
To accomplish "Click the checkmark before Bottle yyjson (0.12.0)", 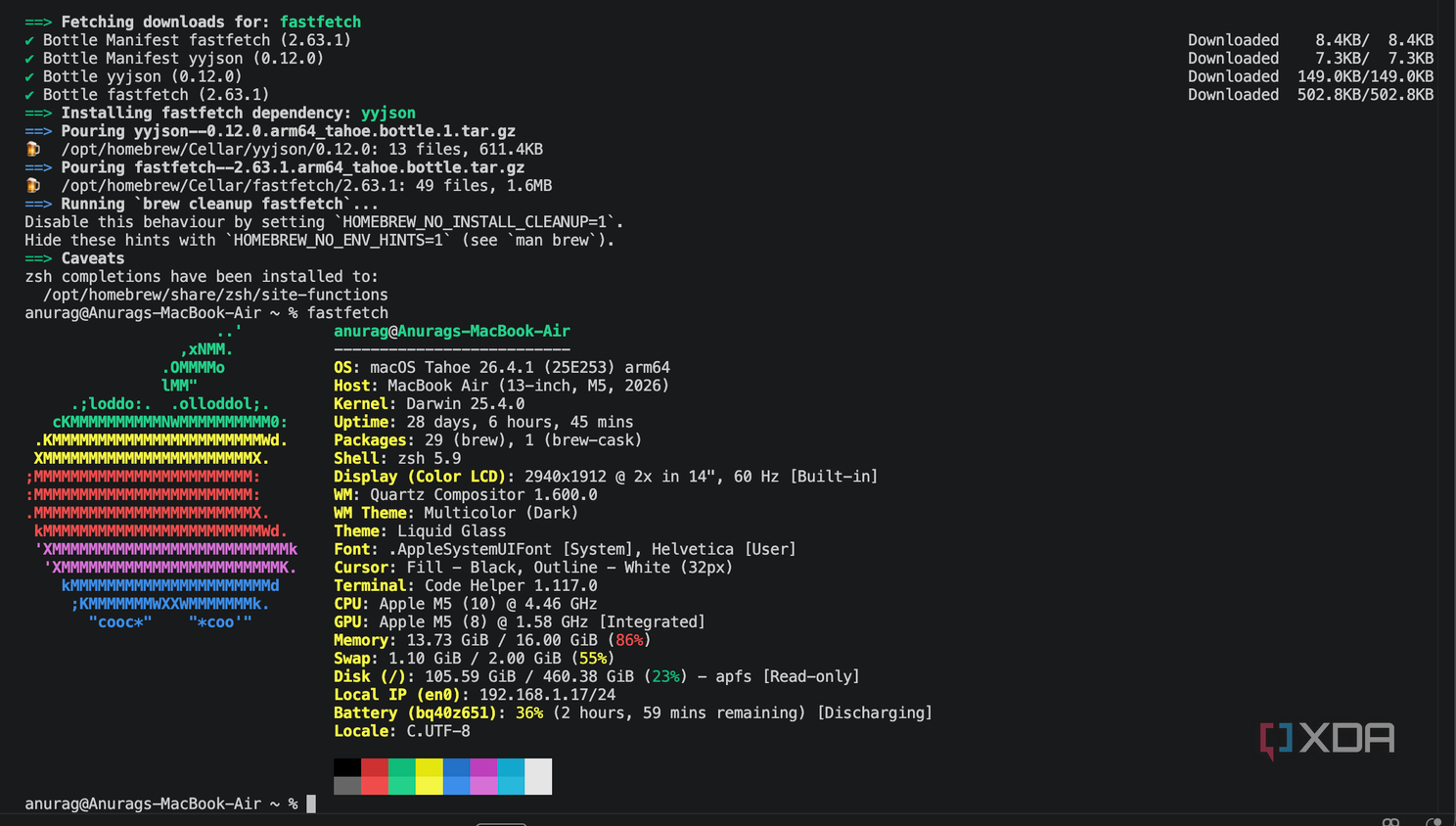I will point(29,76).
